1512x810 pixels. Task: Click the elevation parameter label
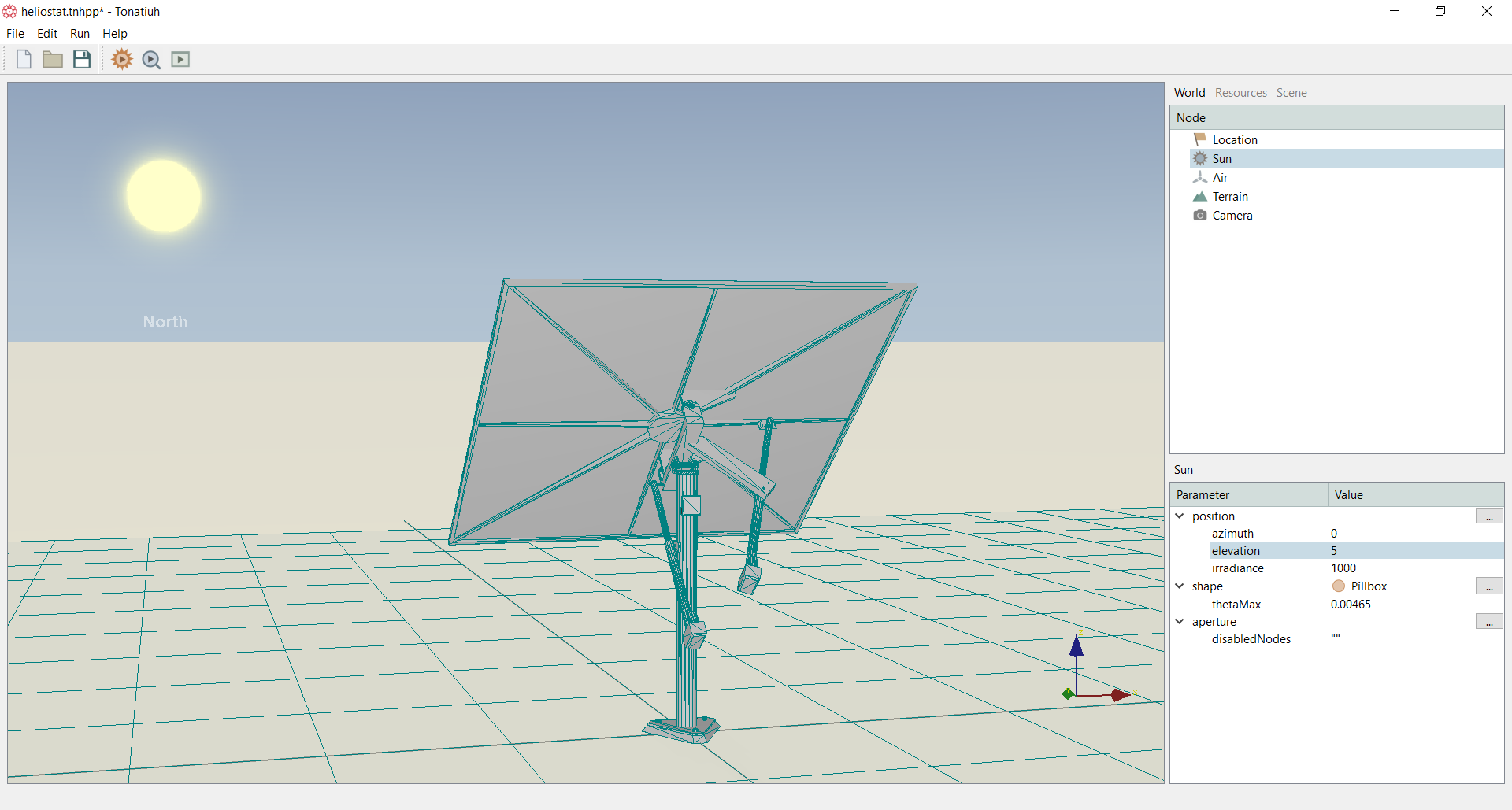(x=1236, y=550)
